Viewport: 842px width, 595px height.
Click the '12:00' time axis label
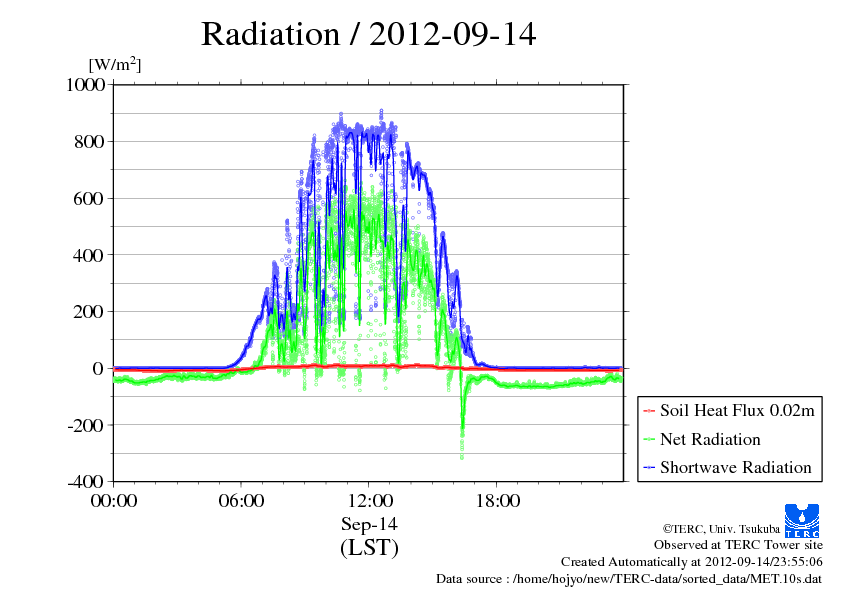[x=369, y=501]
